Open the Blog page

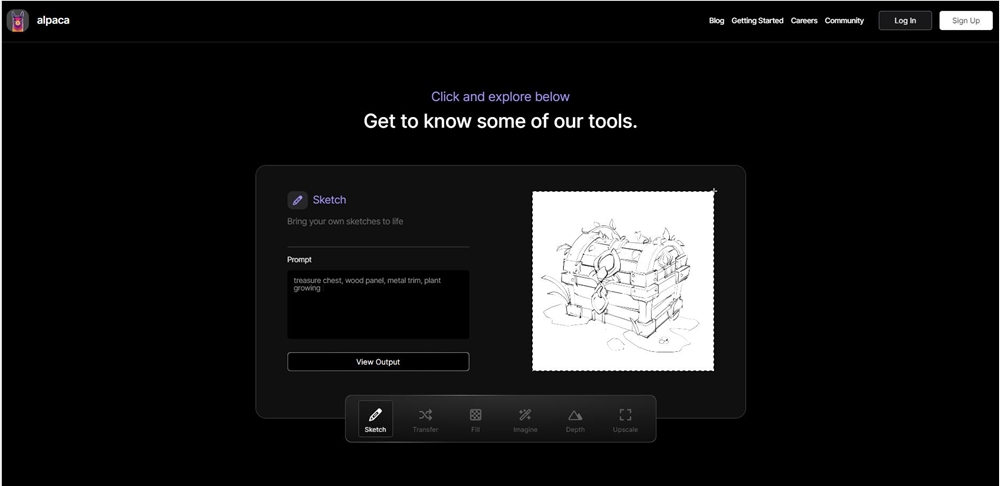(x=716, y=21)
